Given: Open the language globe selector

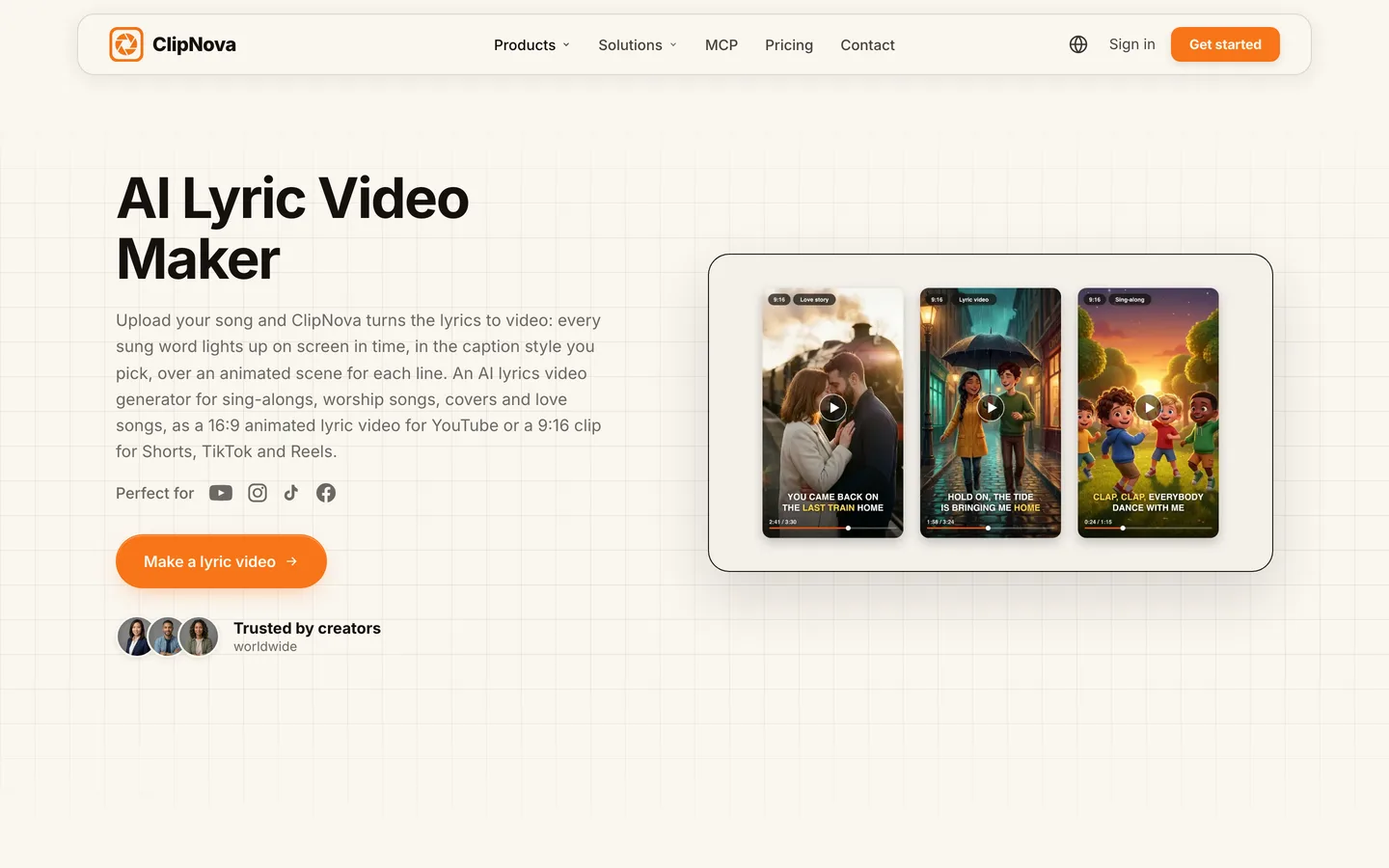Looking at the screenshot, I should (x=1078, y=44).
